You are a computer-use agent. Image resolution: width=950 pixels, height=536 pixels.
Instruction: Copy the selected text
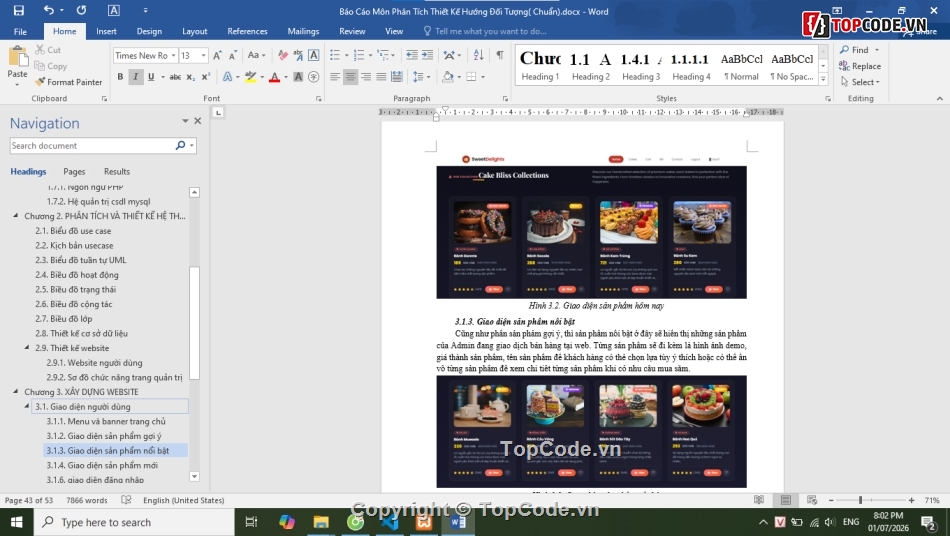pos(50,66)
